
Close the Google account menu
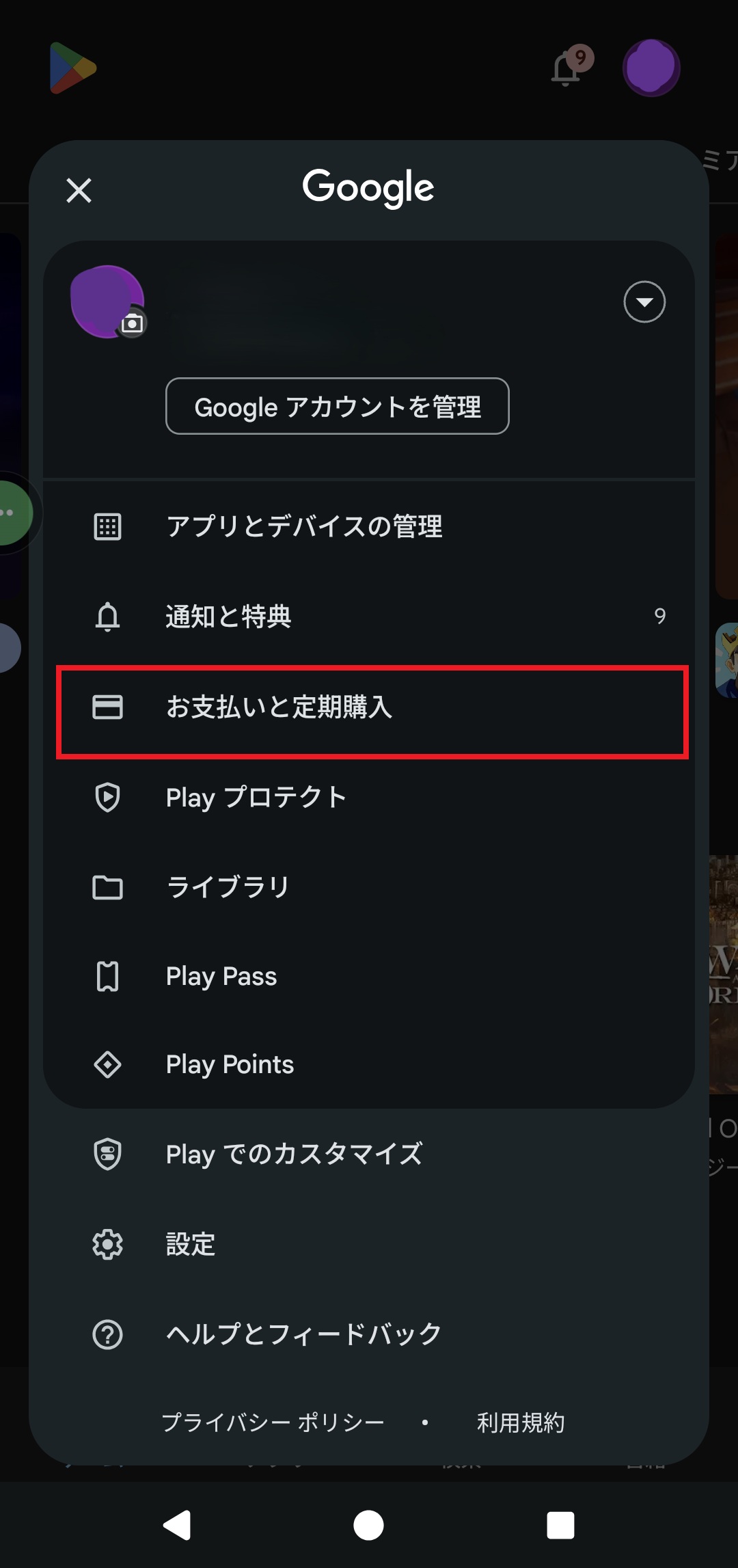tap(79, 191)
